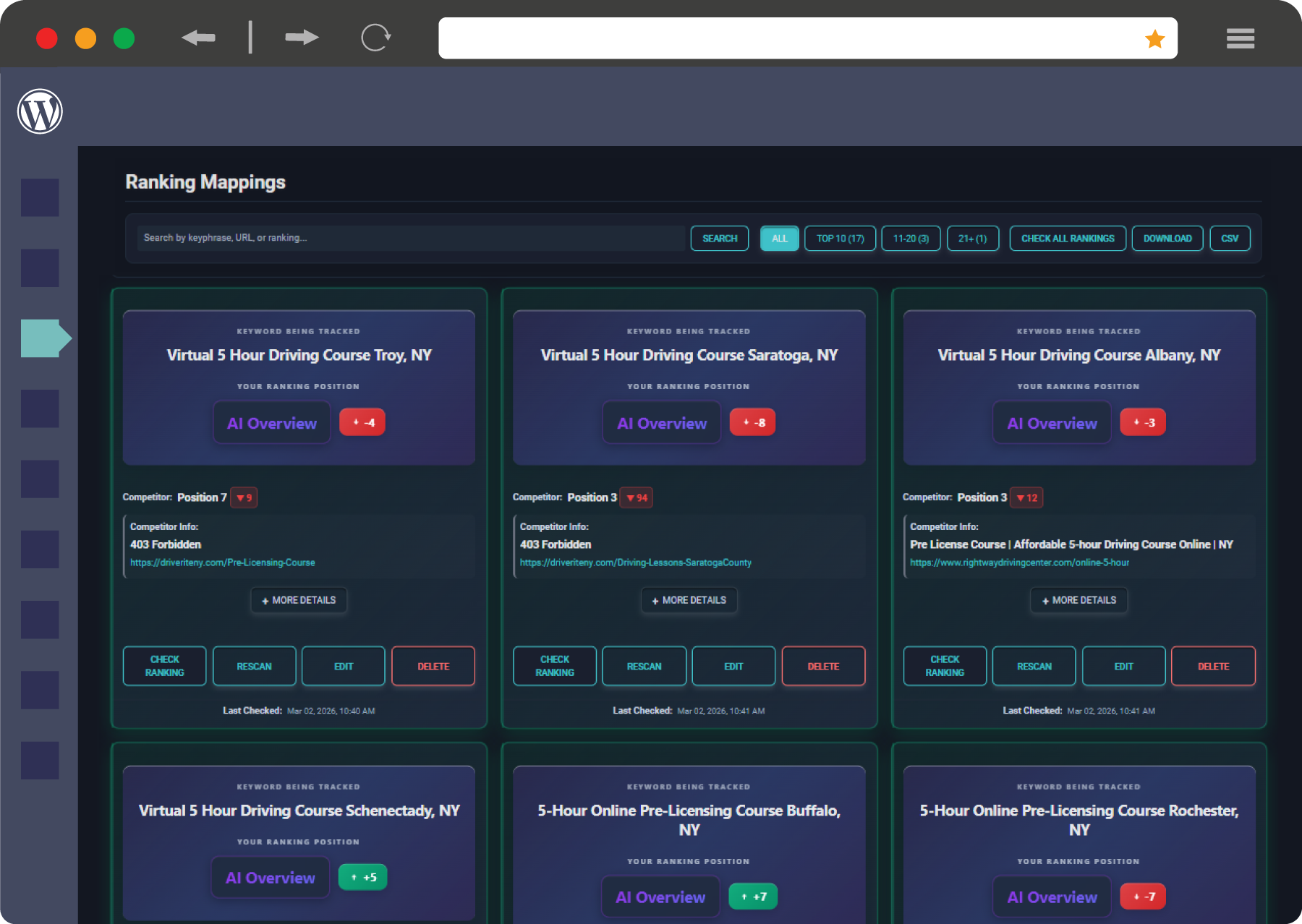Delete the Troy, NY keyword mapping

433,666
